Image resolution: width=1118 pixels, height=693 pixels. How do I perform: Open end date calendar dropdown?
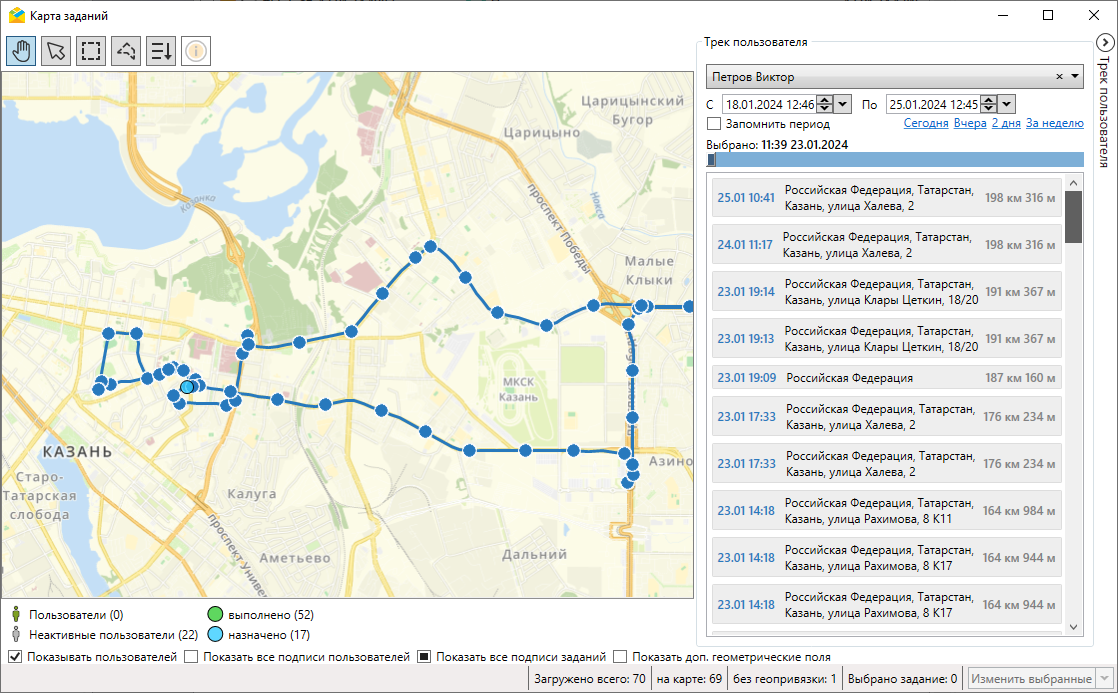coord(1007,104)
